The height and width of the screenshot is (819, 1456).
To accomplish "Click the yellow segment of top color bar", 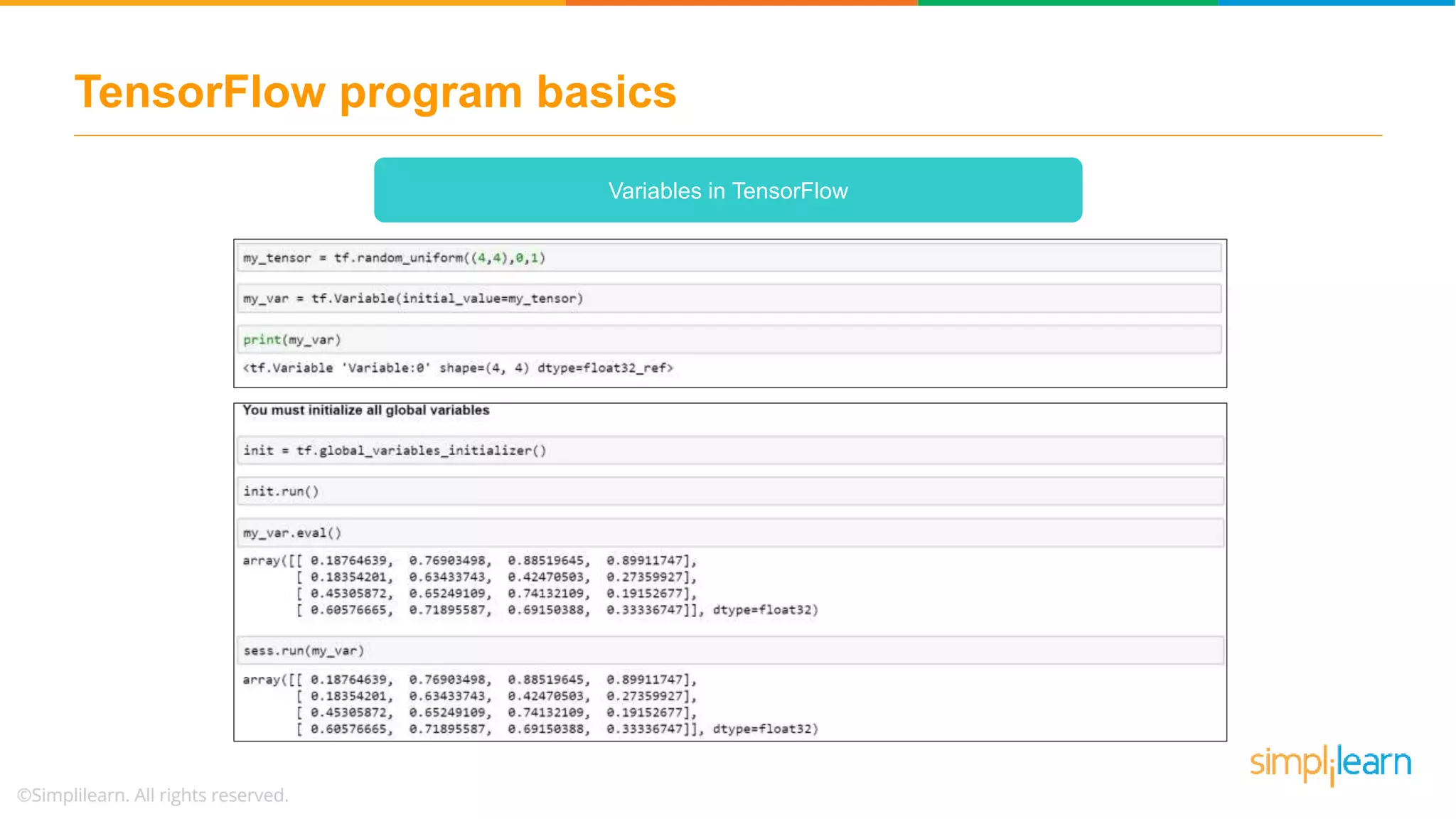I will 283,3.
